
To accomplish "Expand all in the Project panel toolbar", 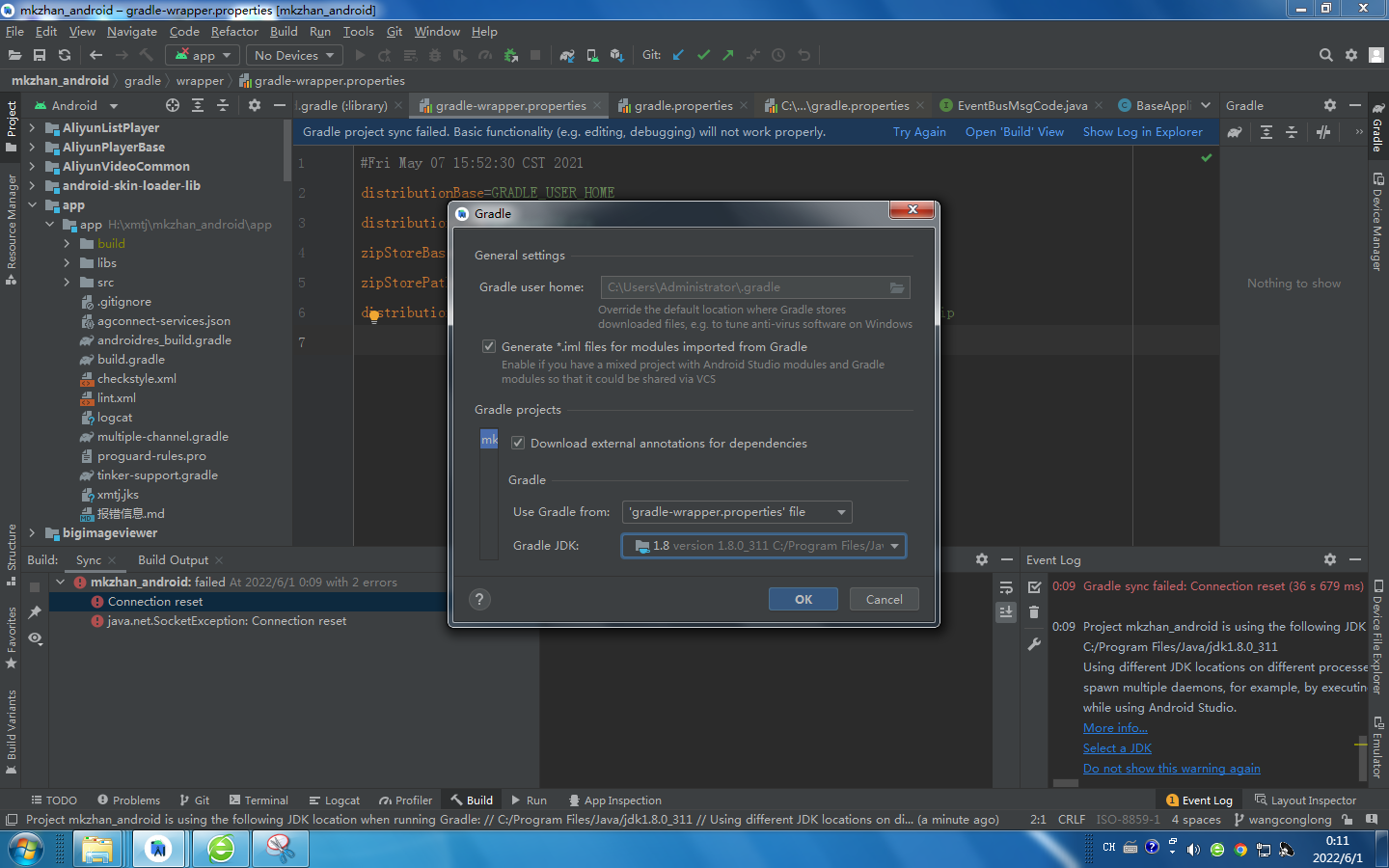I will pyautogui.click(x=198, y=105).
